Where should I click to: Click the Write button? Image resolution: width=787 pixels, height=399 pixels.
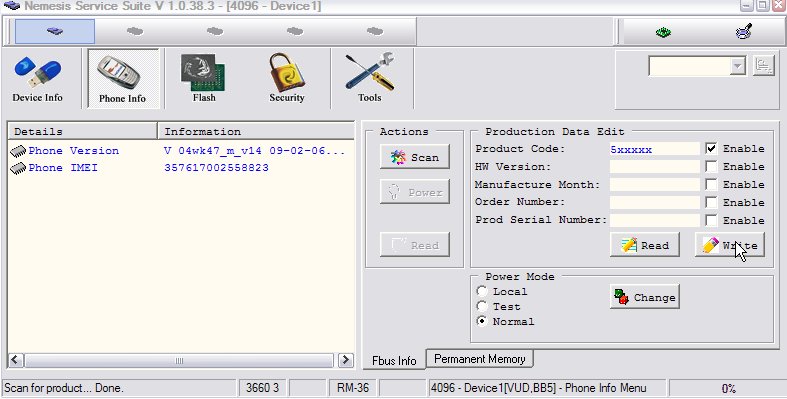click(730, 245)
